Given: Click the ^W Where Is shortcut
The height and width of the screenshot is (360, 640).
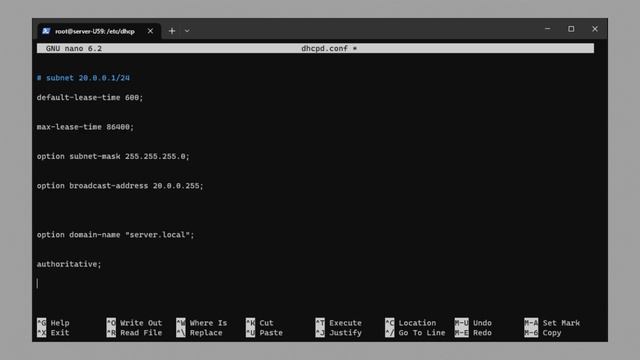Looking at the screenshot, I should coord(202,323).
